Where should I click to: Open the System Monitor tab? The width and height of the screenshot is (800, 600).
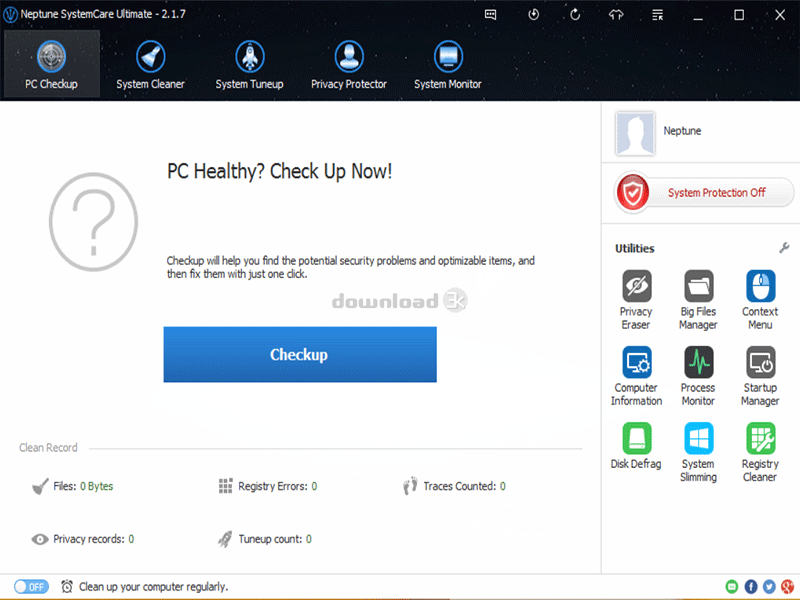(448, 64)
